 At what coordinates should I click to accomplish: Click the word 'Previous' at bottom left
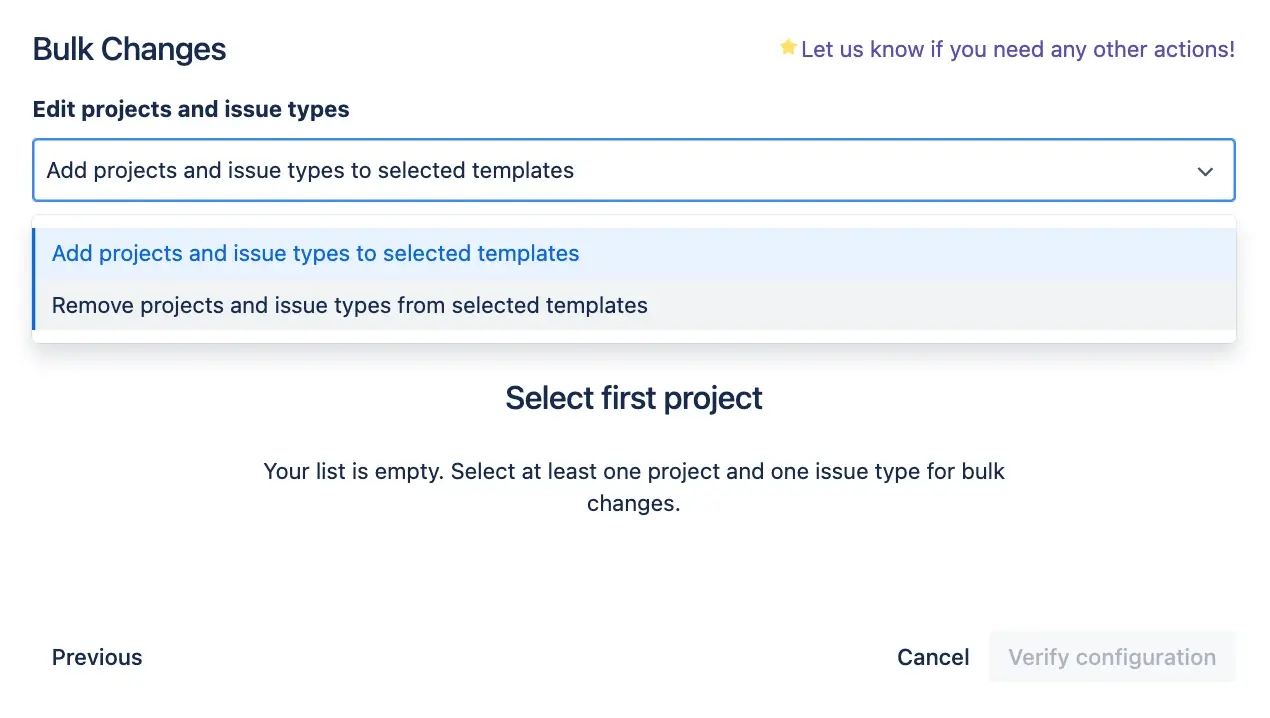(97, 657)
